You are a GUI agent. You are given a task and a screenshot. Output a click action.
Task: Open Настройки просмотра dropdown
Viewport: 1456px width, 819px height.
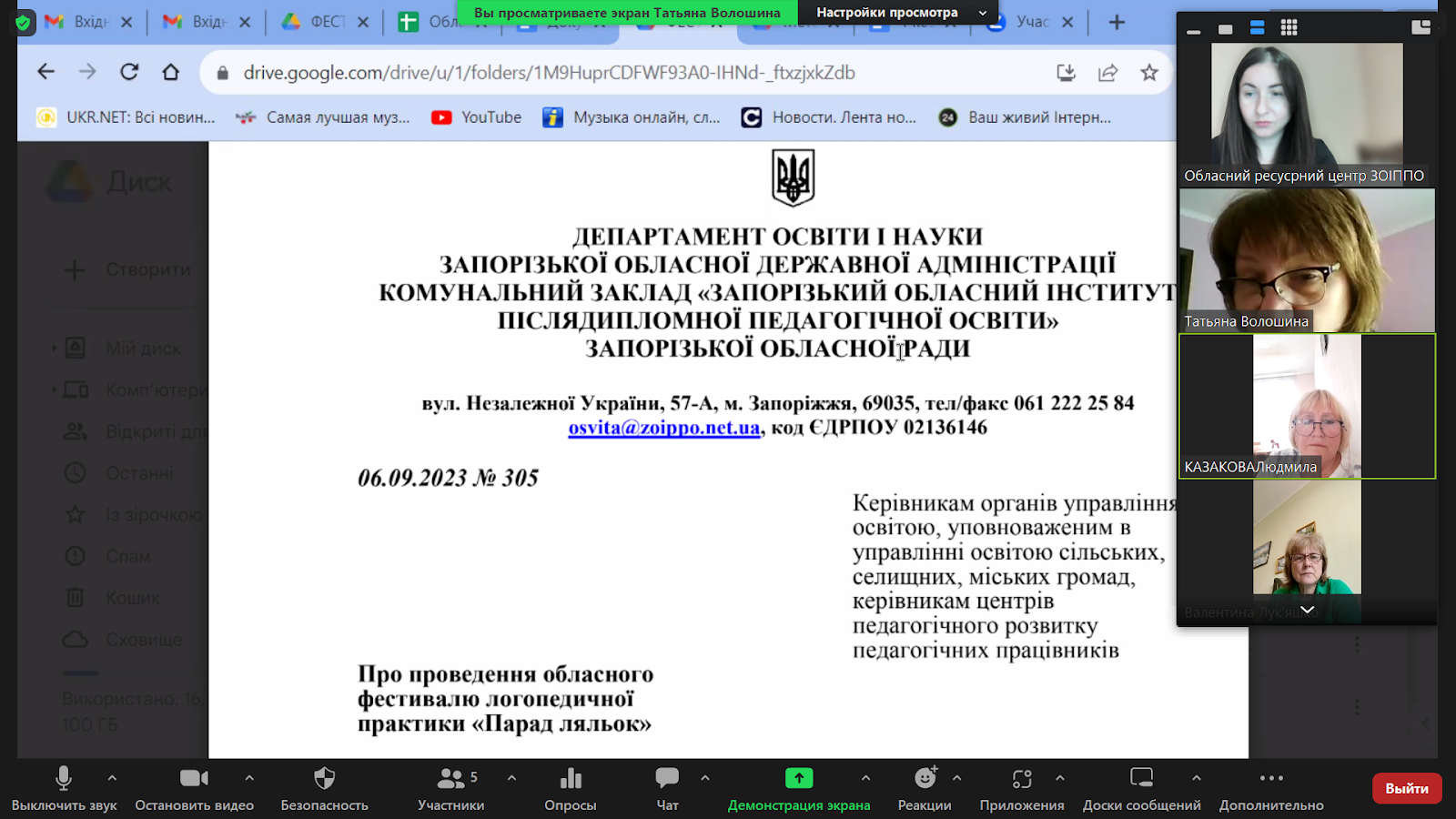click(x=897, y=13)
